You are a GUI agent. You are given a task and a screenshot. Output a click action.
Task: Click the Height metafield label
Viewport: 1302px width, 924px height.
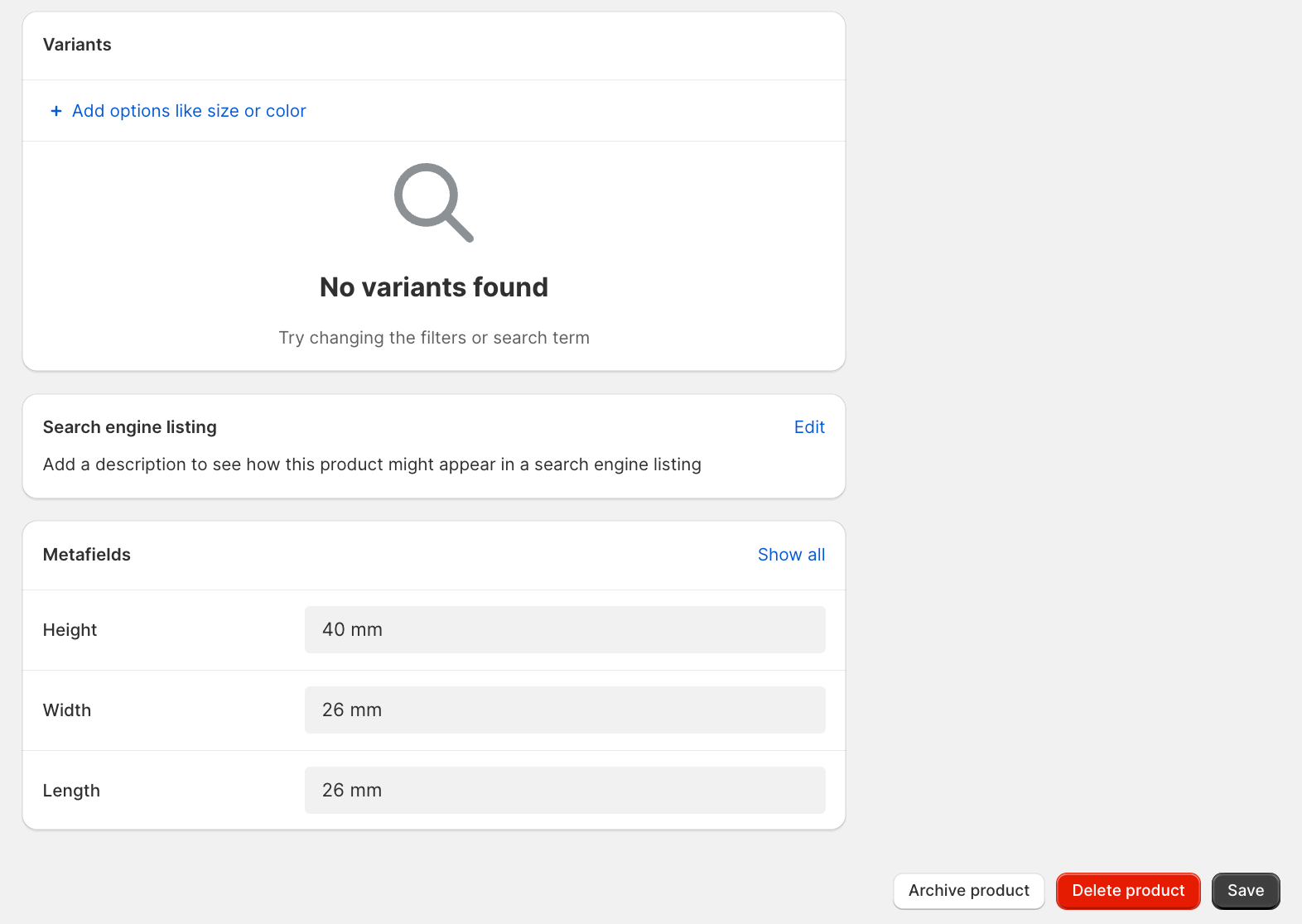tap(70, 630)
